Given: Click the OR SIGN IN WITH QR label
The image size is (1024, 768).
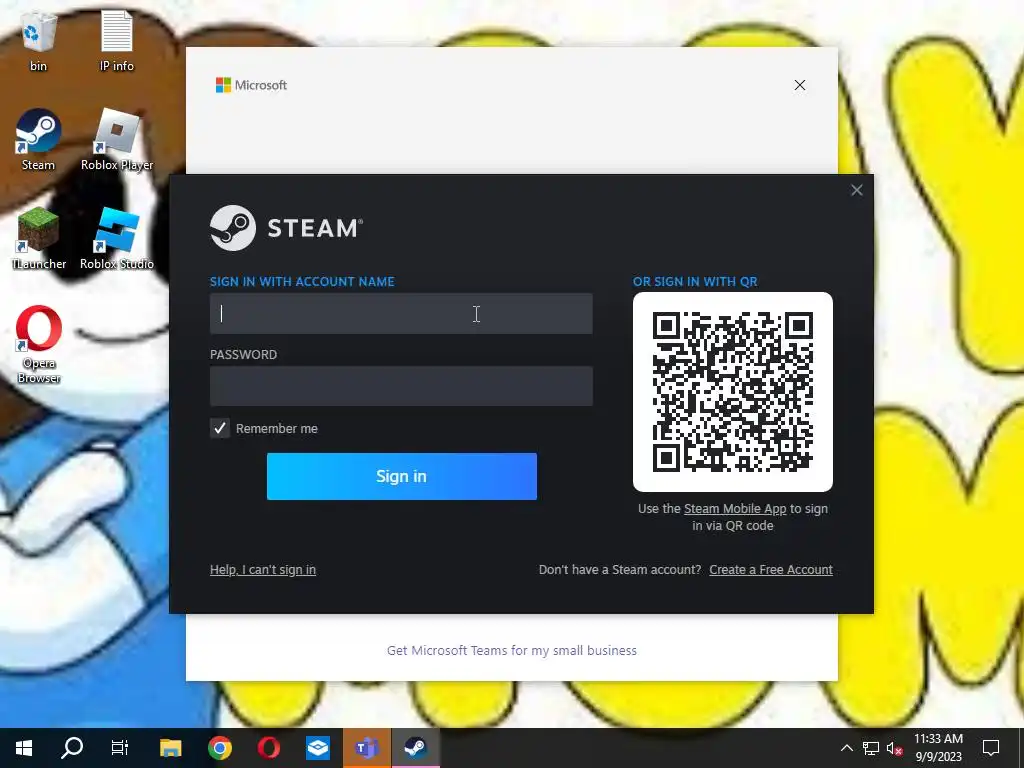Looking at the screenshot, I should coord(695,281).
